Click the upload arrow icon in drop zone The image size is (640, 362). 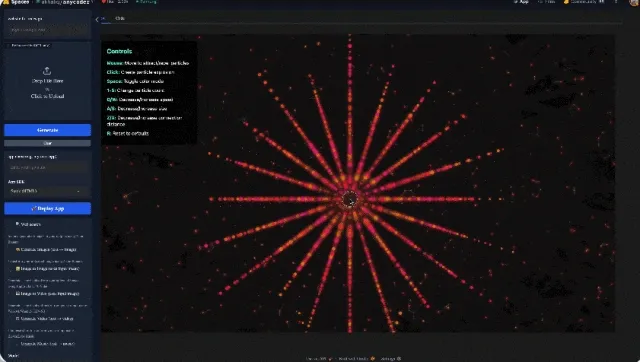coord(47,71)
